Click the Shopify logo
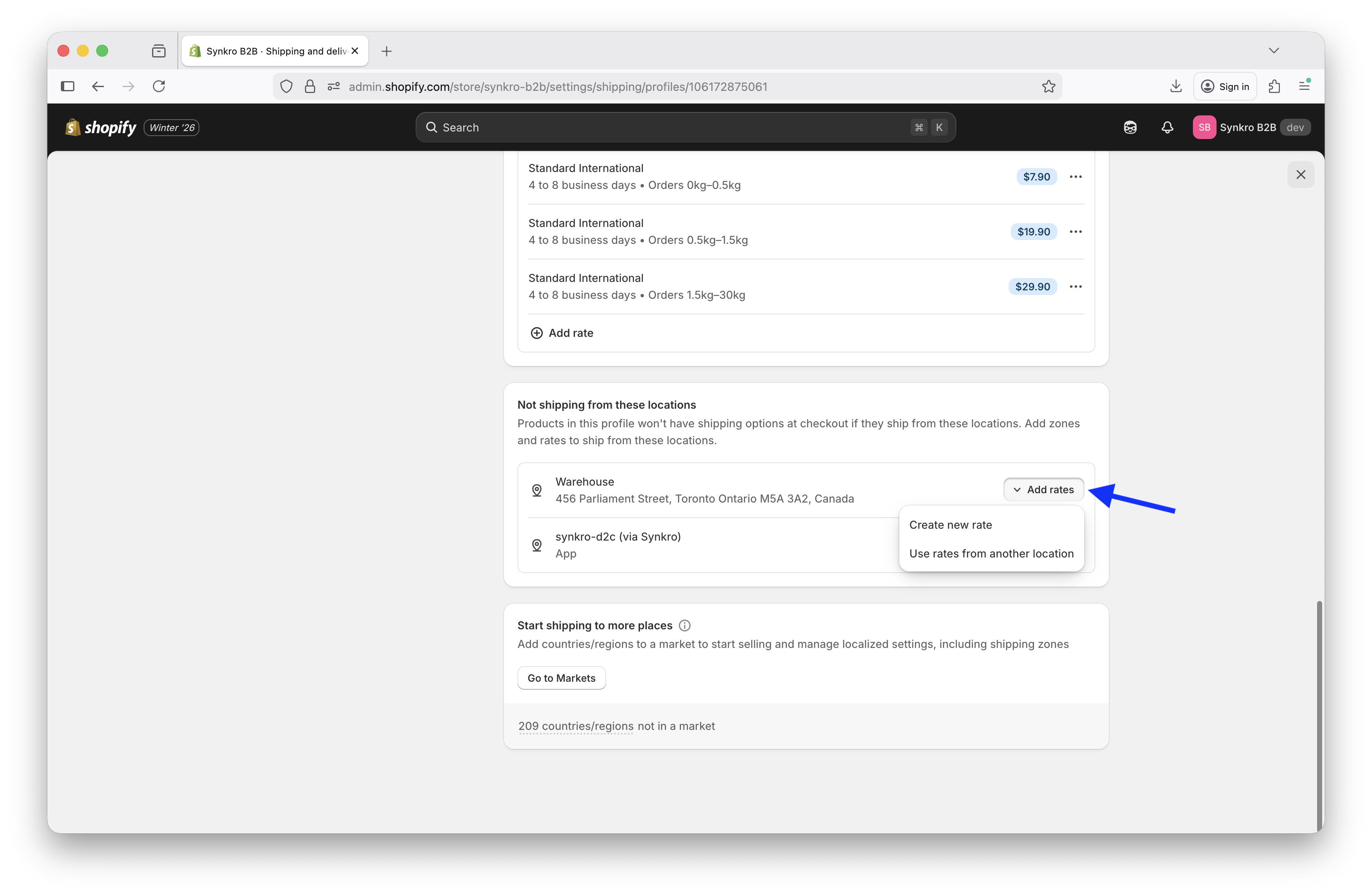Screen dimensions: 1372x896 101,128
